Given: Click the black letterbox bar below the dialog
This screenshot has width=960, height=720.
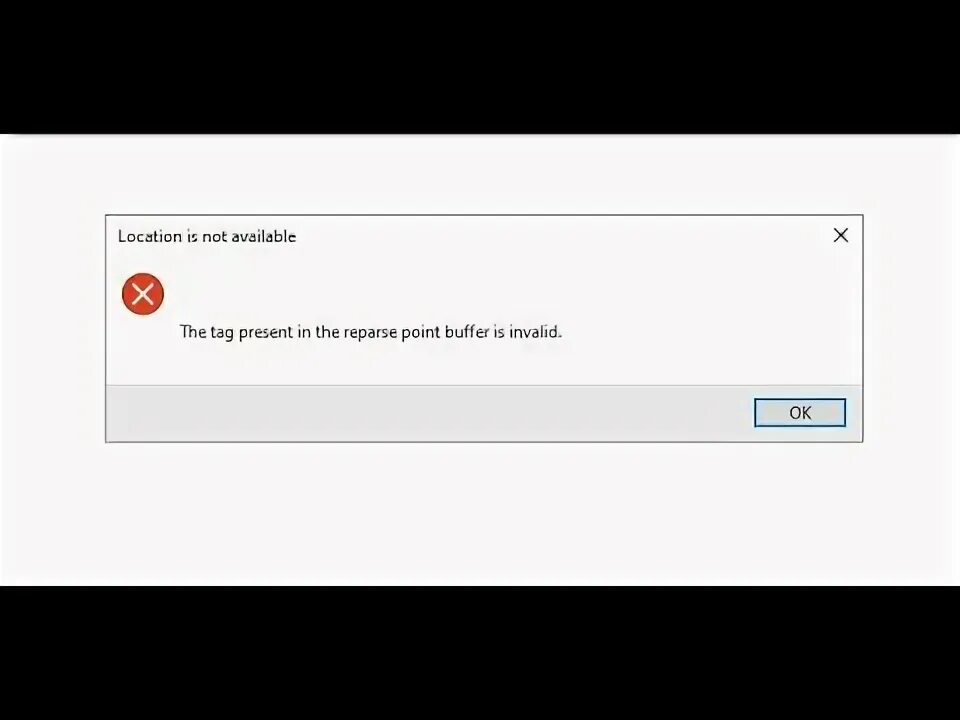Looking at the screenshot, I should point(480,653).
